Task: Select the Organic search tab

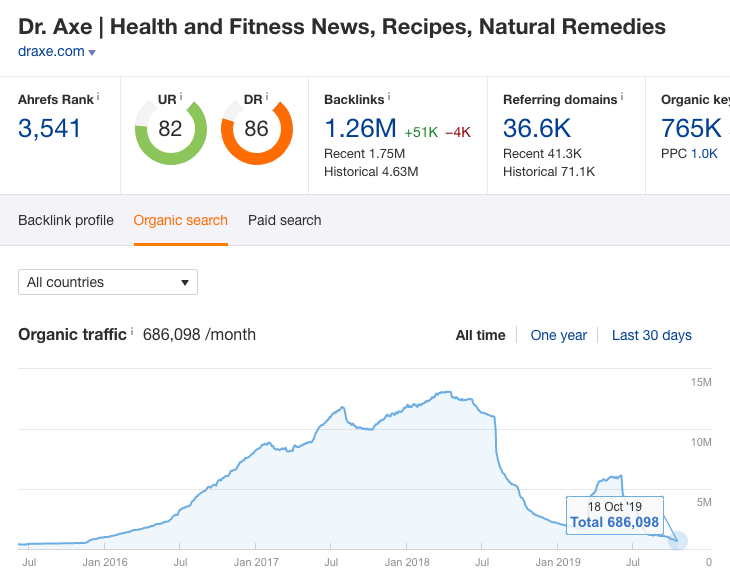Action: point(181,220)
